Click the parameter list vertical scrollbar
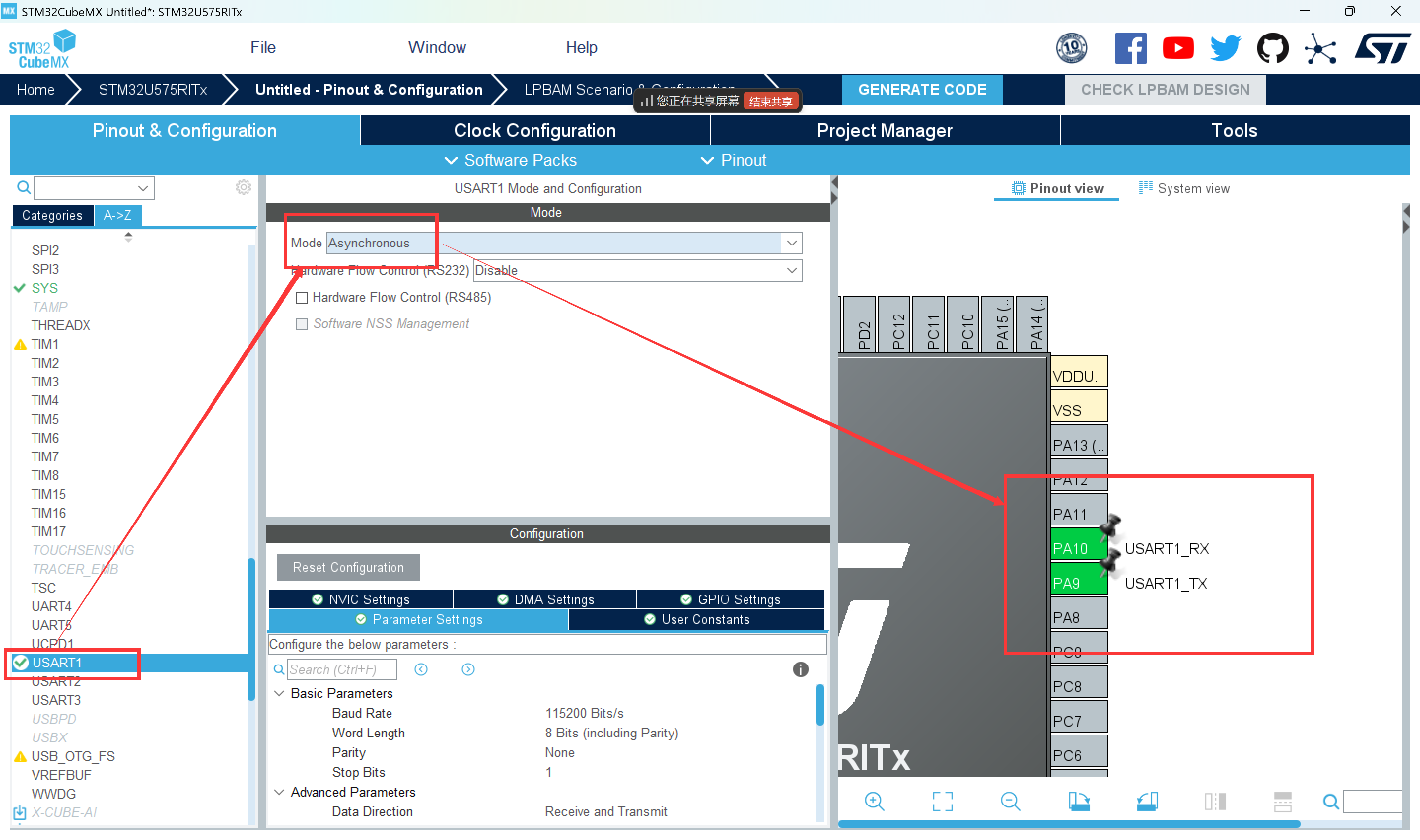Viewport: 1420px width, 840px height. (820, 705)
